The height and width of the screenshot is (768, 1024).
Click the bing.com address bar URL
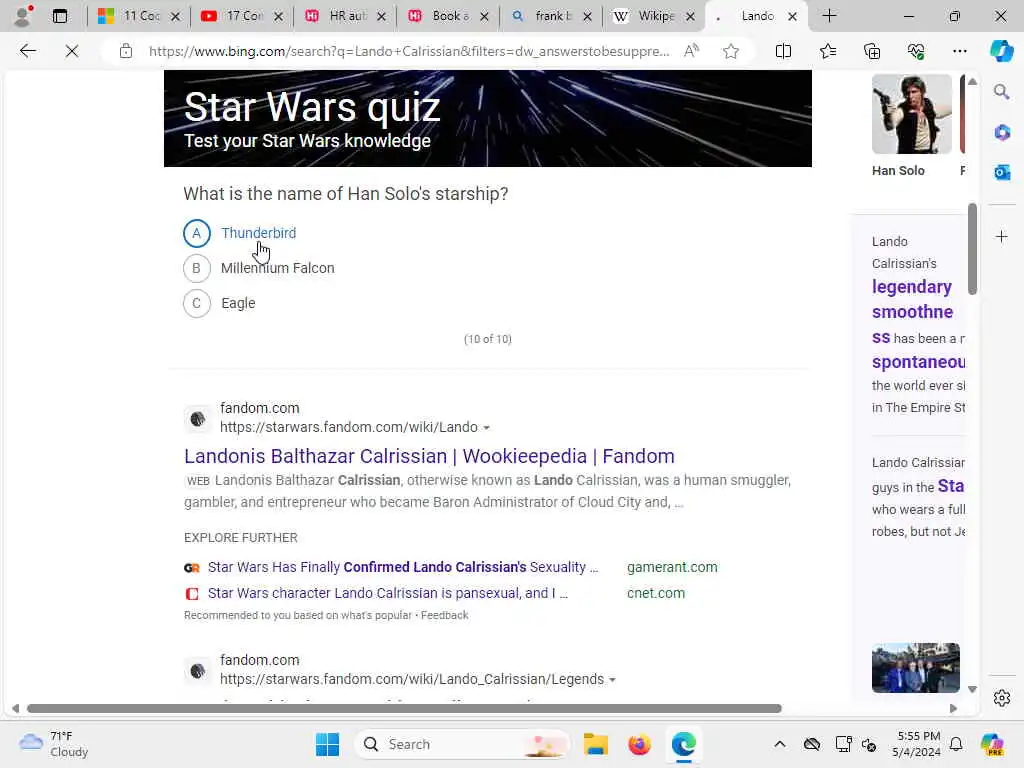tap(409, 51)
